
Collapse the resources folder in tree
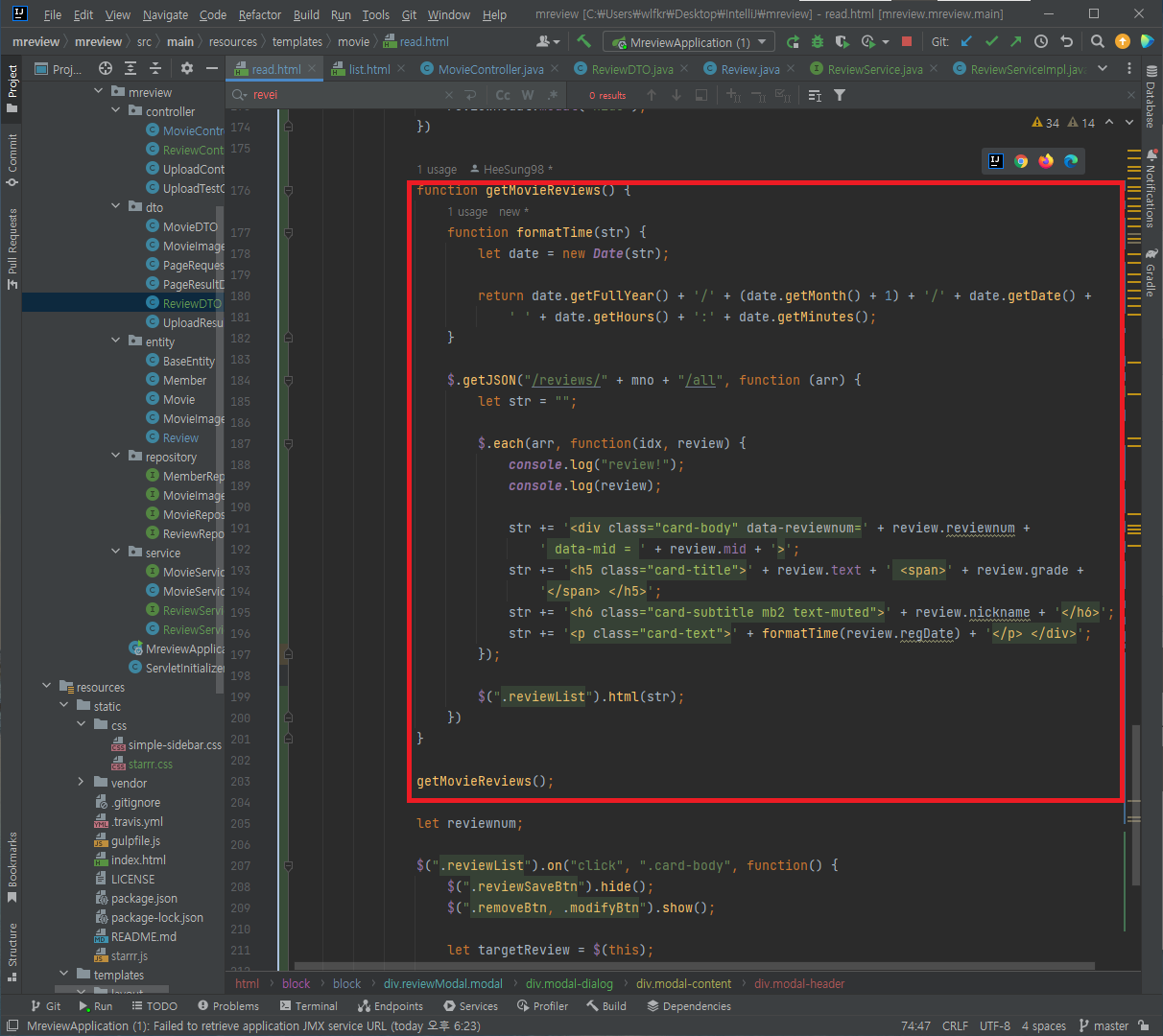(47, 687)
